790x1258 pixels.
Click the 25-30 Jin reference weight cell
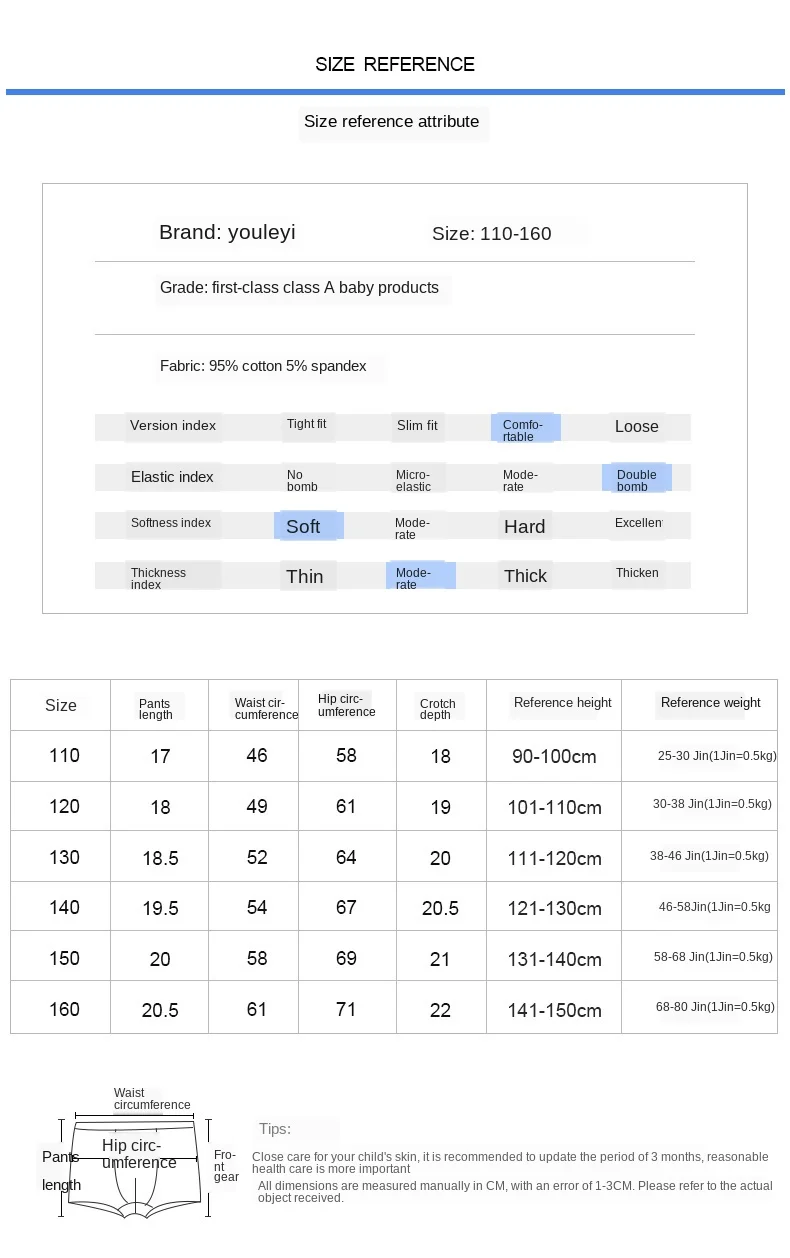716,756
